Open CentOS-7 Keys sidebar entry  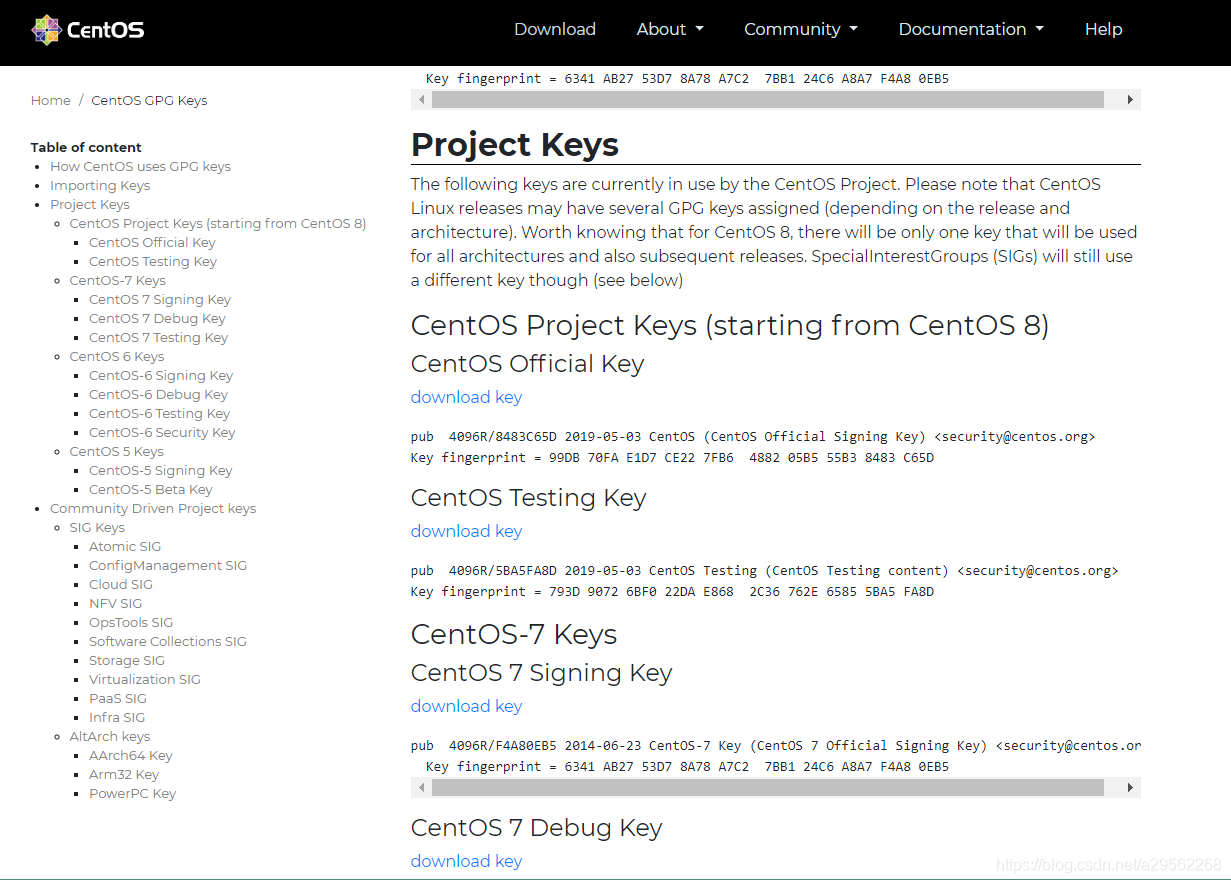(x=117, y=281)
